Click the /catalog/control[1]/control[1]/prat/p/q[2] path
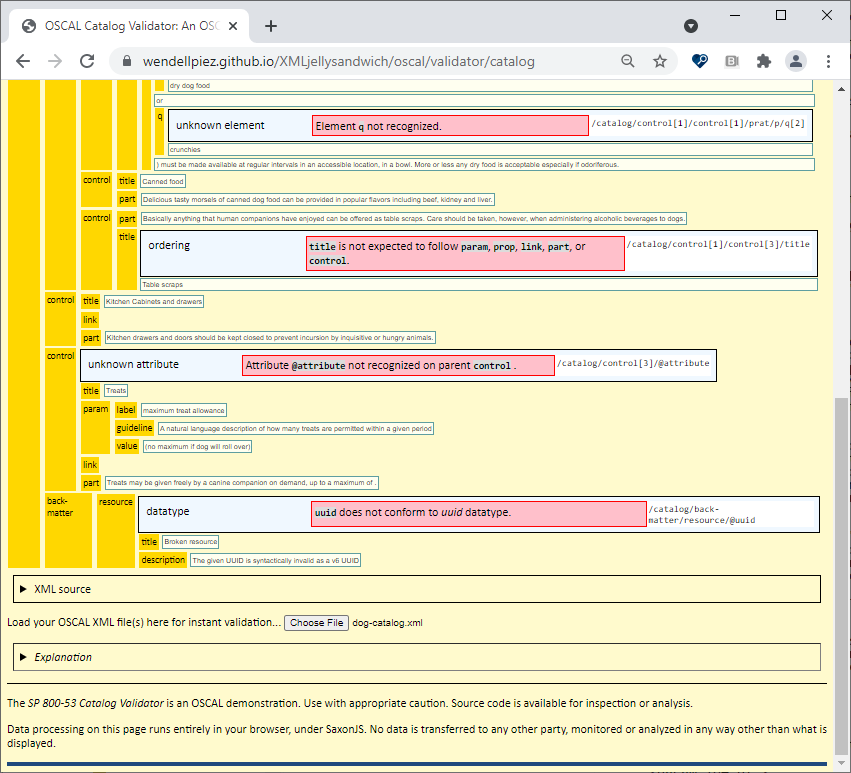Screen dimensions: 851x773 point(698,123)
